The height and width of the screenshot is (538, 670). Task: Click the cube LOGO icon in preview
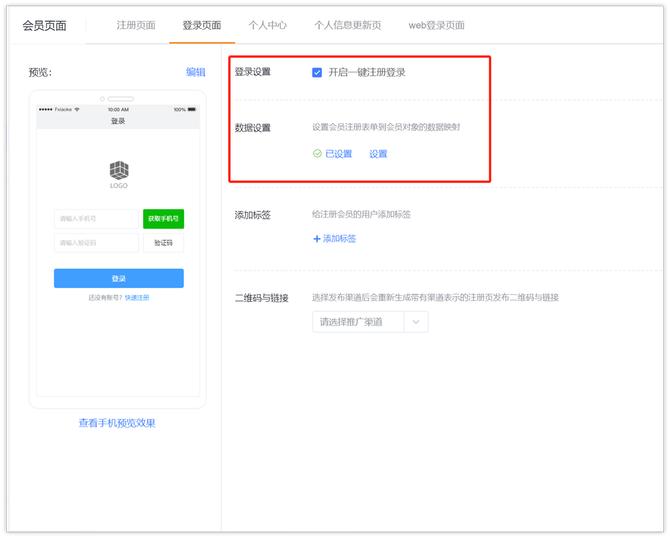point(118,170)
